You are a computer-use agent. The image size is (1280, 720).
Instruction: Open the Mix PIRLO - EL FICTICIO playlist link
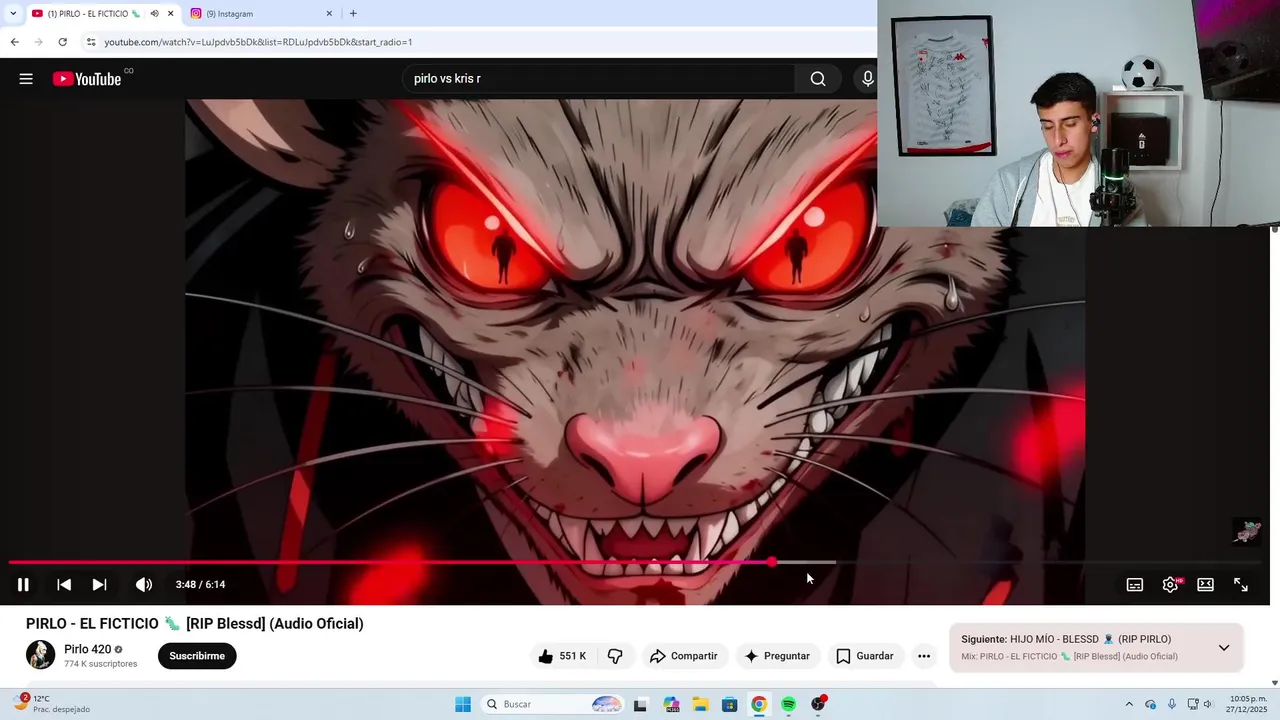pos(1069,657)
